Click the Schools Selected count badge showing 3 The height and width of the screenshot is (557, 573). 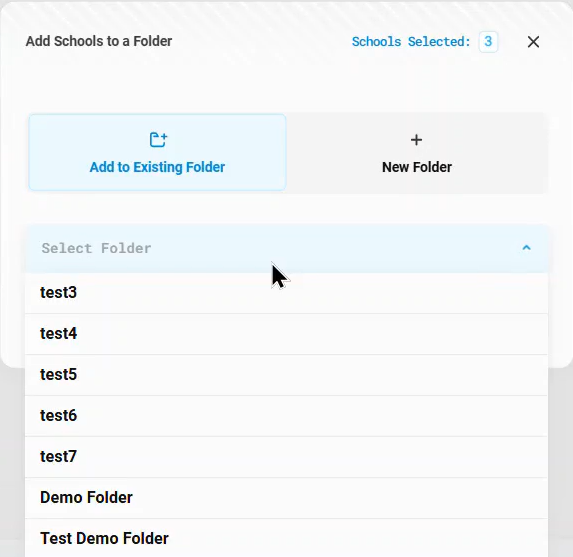[488, 42]
